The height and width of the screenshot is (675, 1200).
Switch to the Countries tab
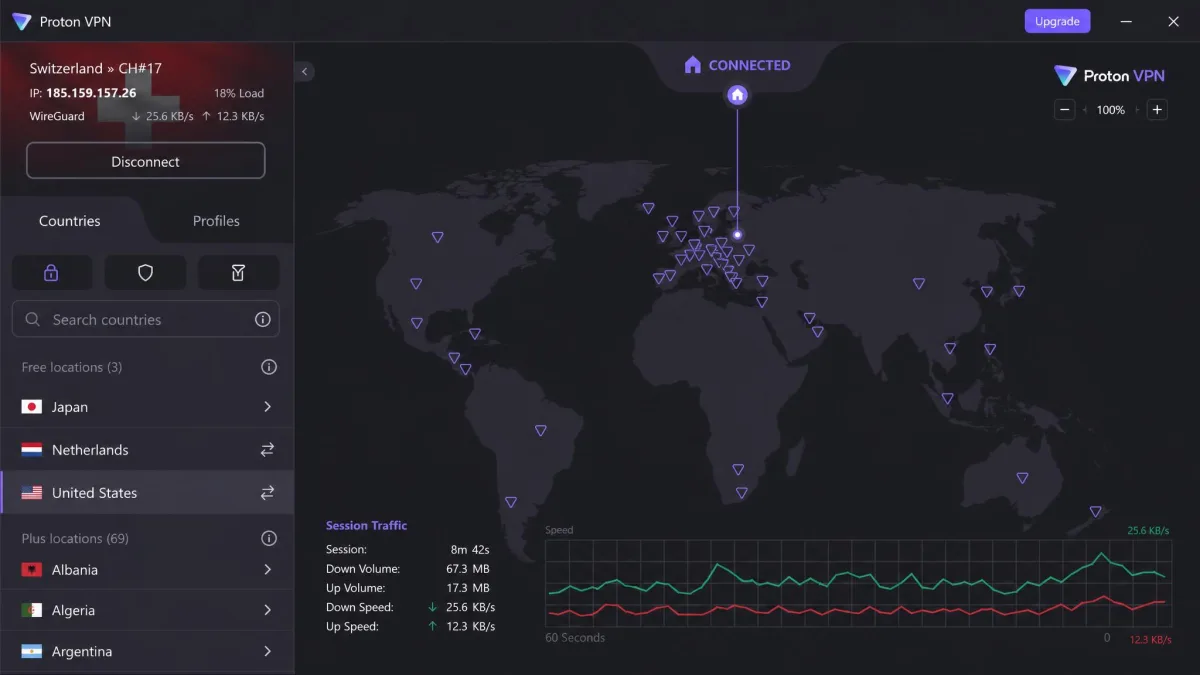(70, 221)
